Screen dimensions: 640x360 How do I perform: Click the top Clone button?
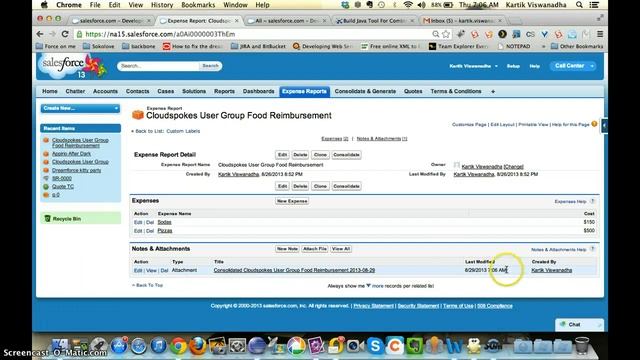(320, 155)
